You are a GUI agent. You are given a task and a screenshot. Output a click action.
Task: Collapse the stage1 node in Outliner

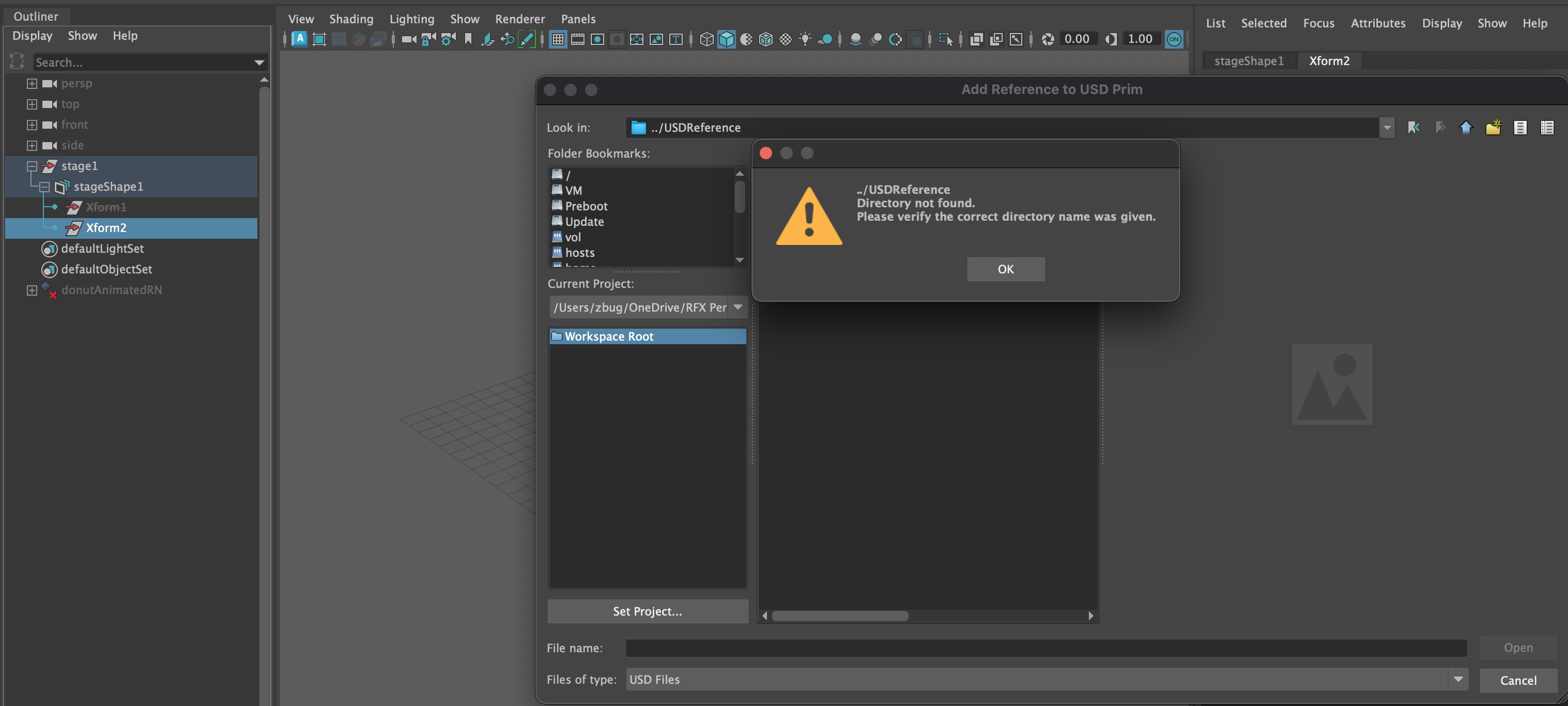point(32,166)
